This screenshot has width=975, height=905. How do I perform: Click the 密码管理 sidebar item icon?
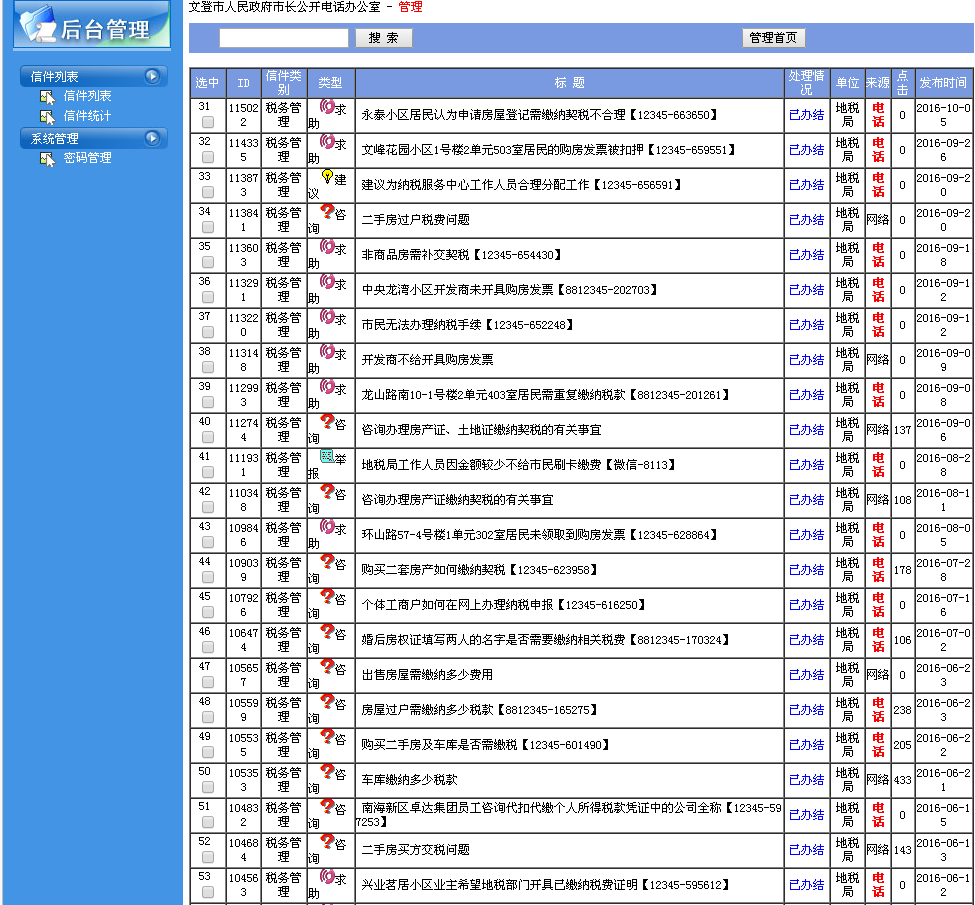tap(47, 158)
